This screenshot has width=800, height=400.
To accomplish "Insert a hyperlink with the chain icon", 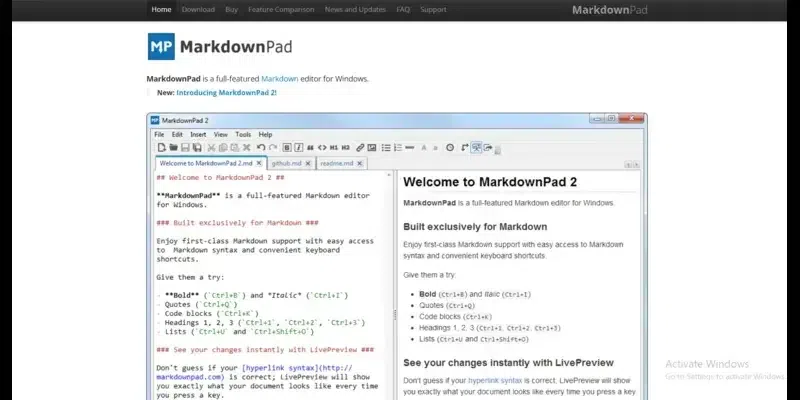I will pos(360,147).
